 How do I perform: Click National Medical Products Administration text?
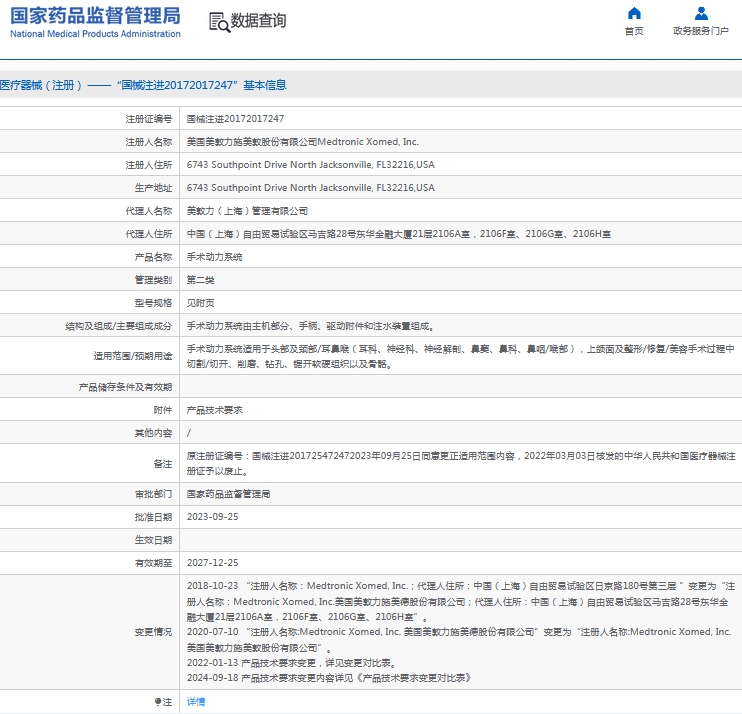[95, 34]
